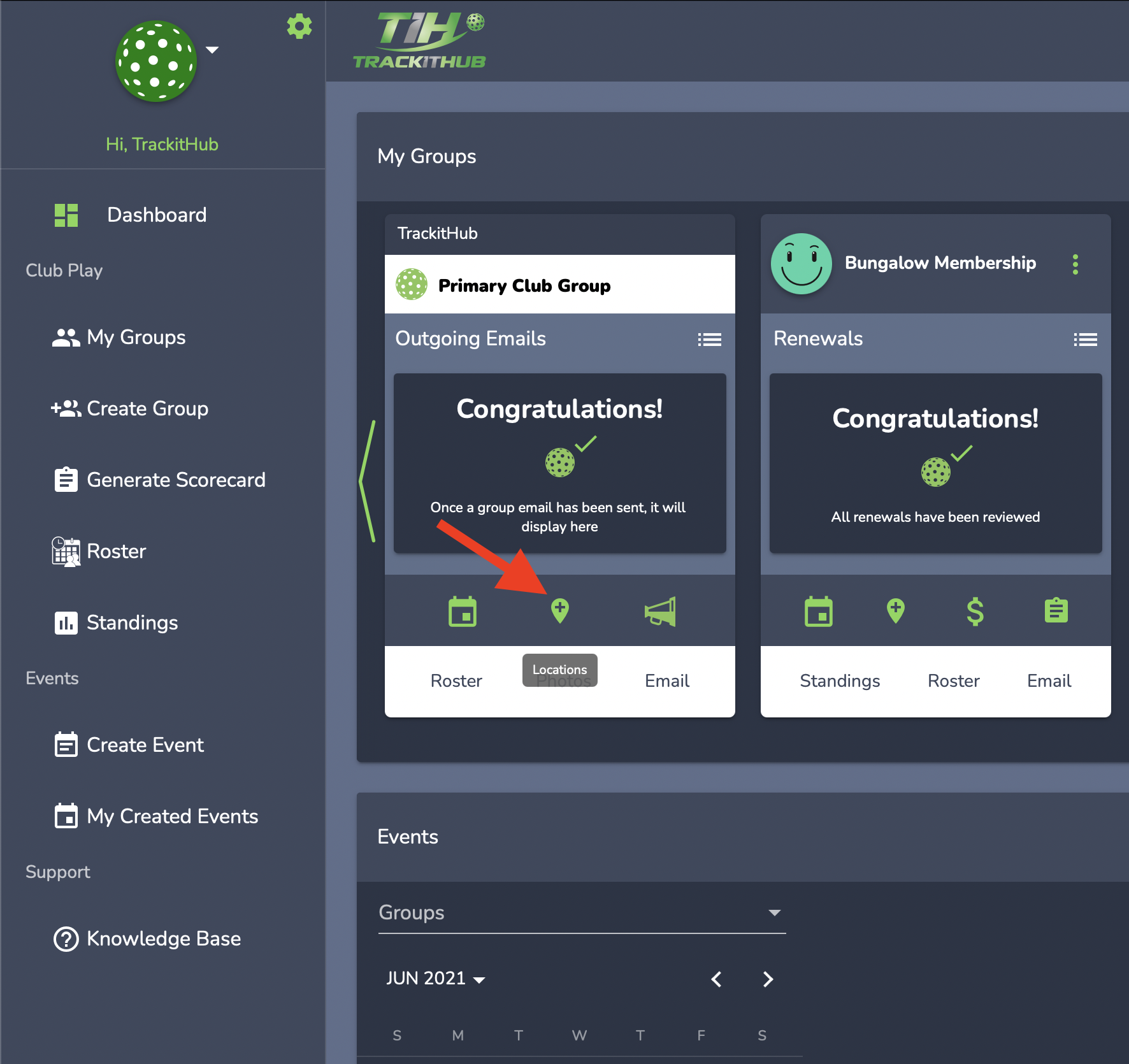
Task: Click Bungalow Membership events calendar icon
Action: coord(819,612)
